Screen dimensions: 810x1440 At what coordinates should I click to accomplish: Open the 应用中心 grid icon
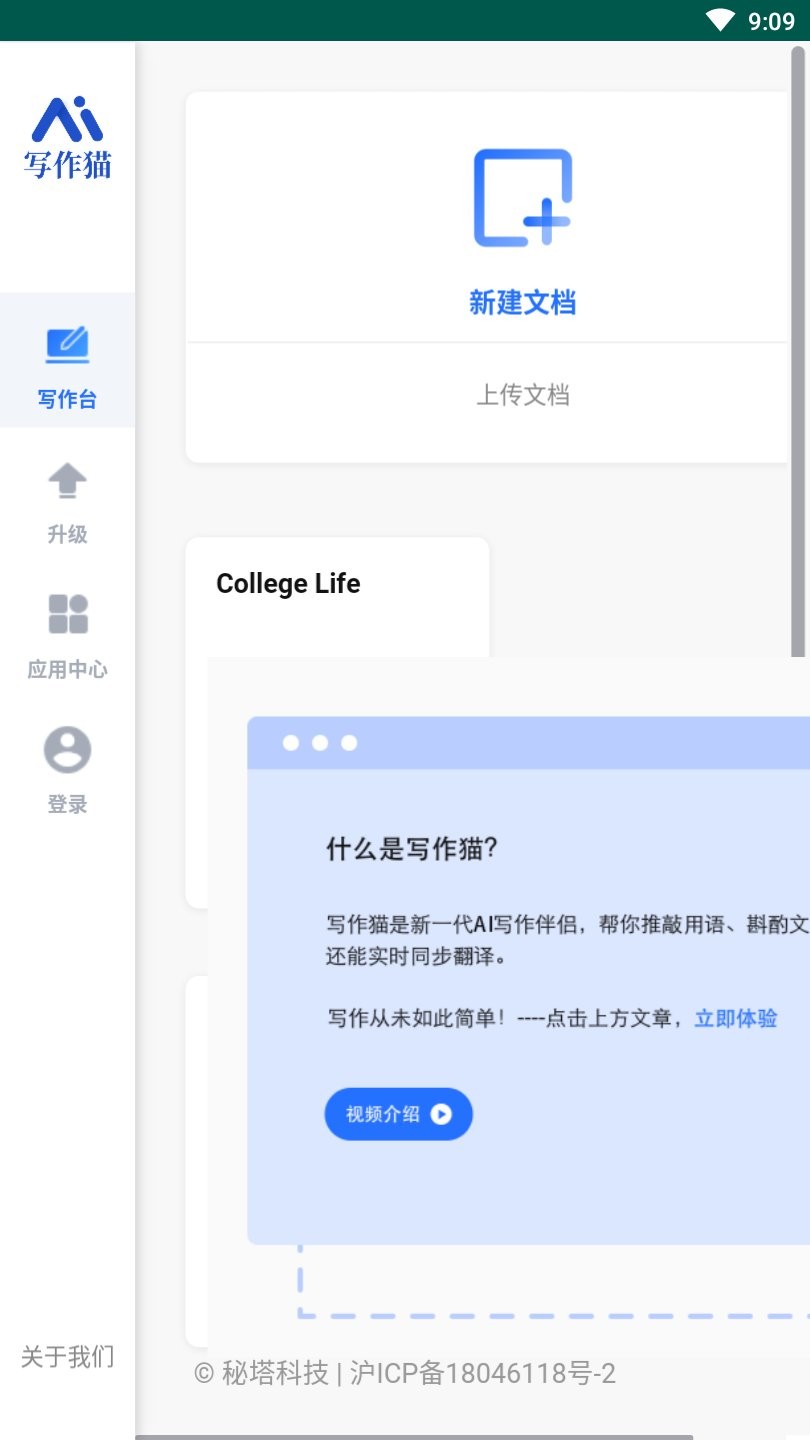67,614
